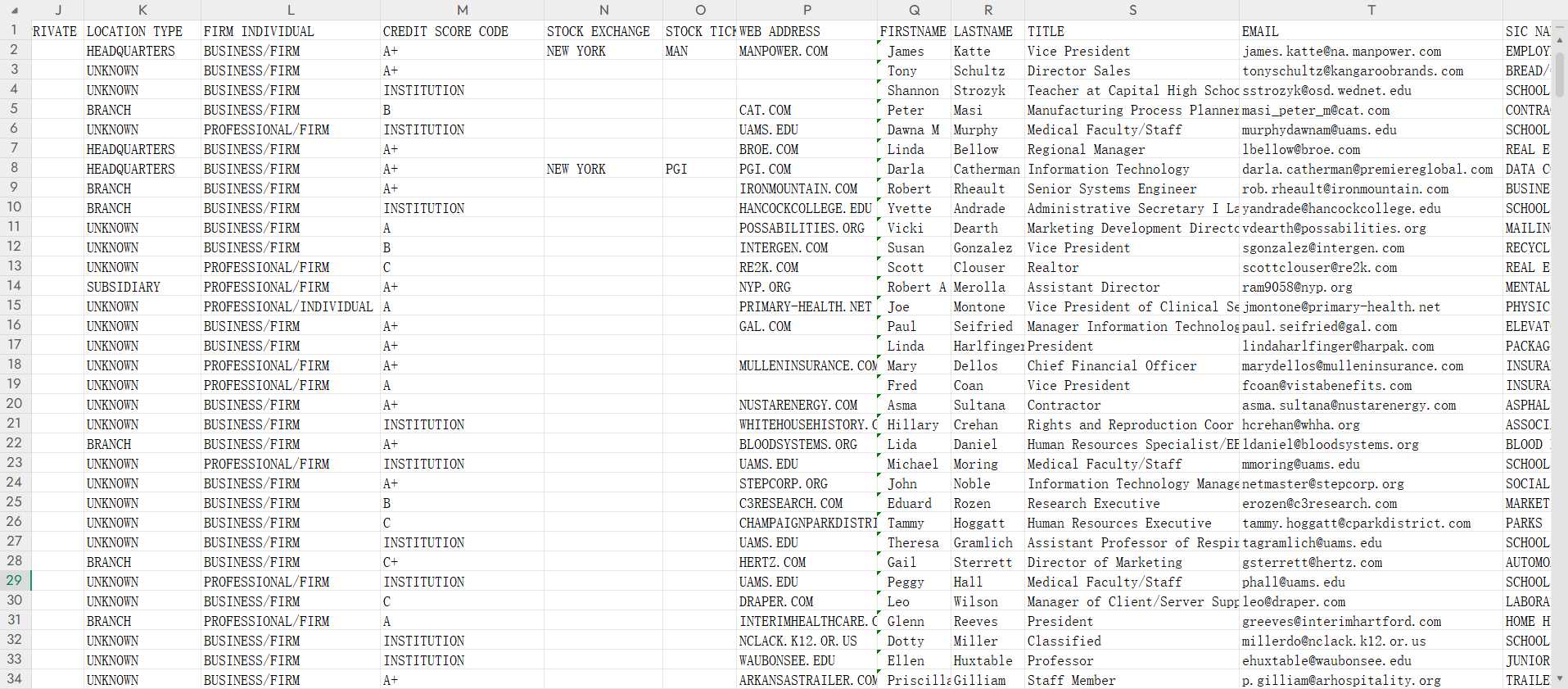
Task: Select the Senior Systems Engineer cell
Action: 1132,188
